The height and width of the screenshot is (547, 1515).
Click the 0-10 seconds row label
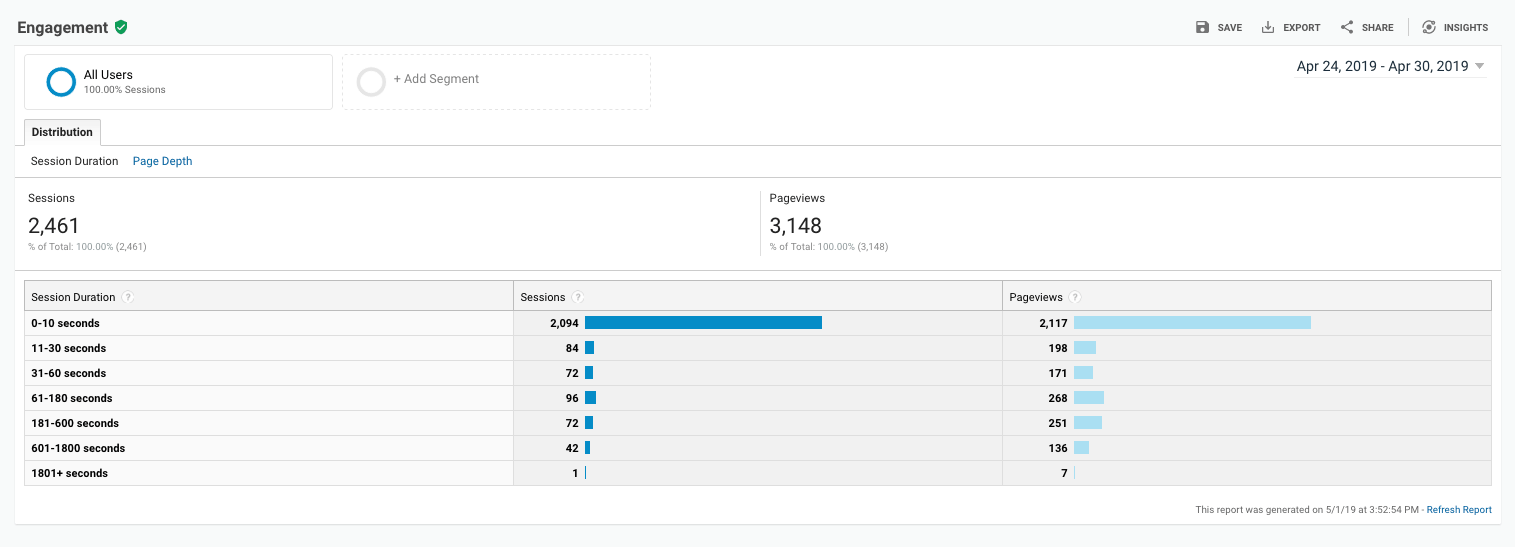tap(65, 323)
